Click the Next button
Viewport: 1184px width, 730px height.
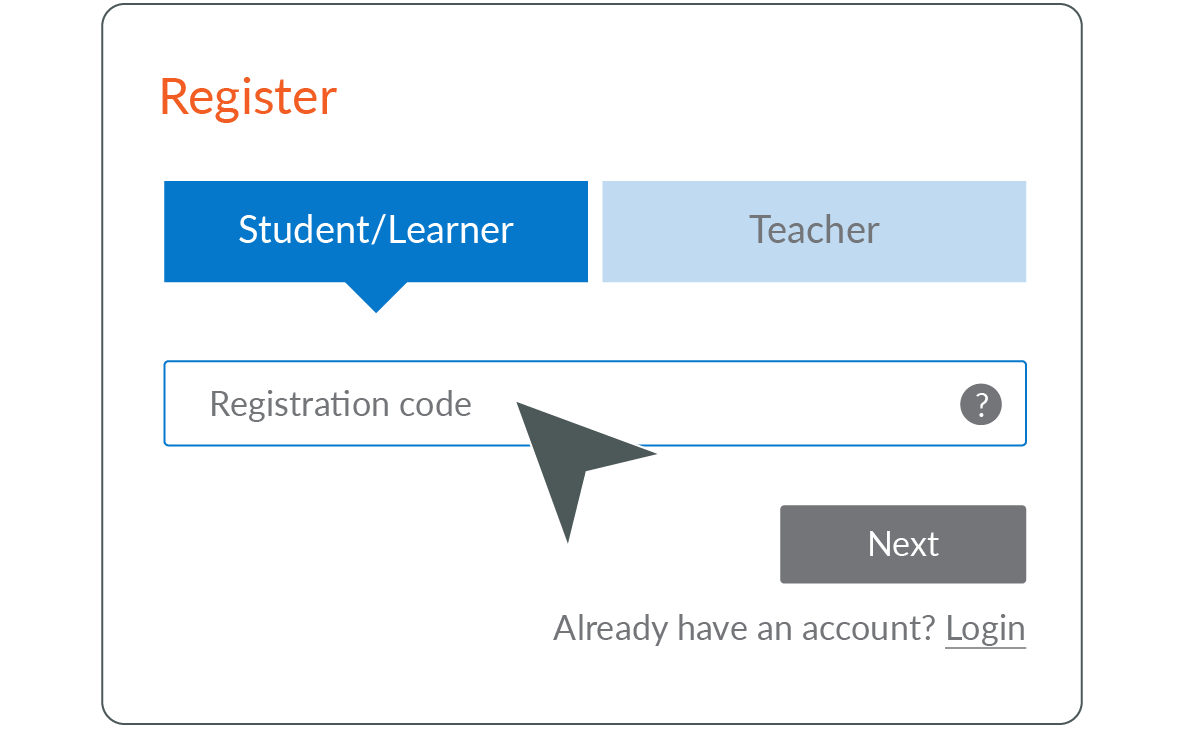tap(903, 544)
